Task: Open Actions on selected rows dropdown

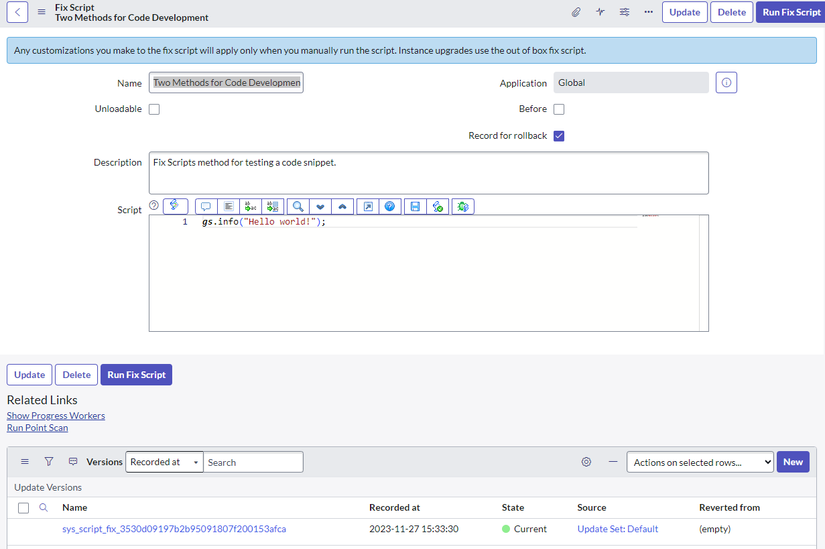Action: tap(700, 462)
